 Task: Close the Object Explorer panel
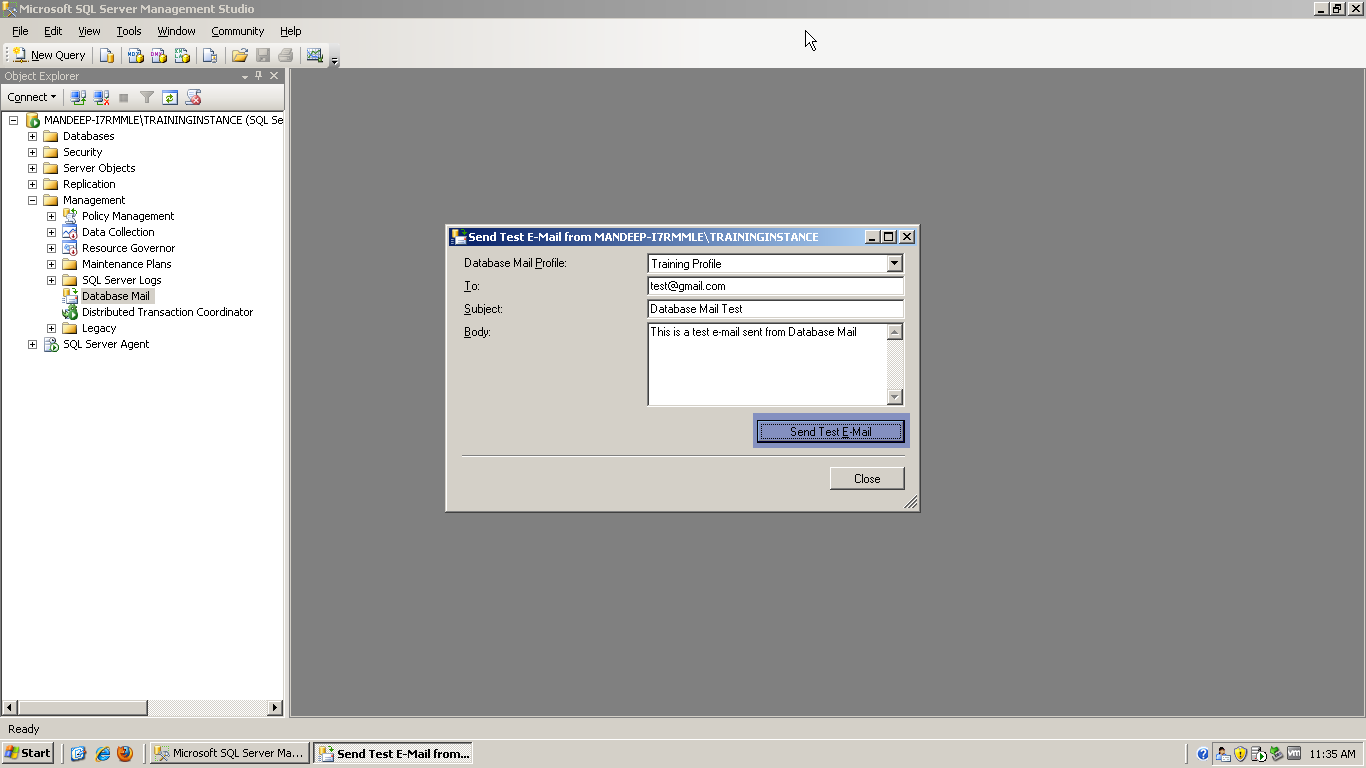click(x=274, y=76)
